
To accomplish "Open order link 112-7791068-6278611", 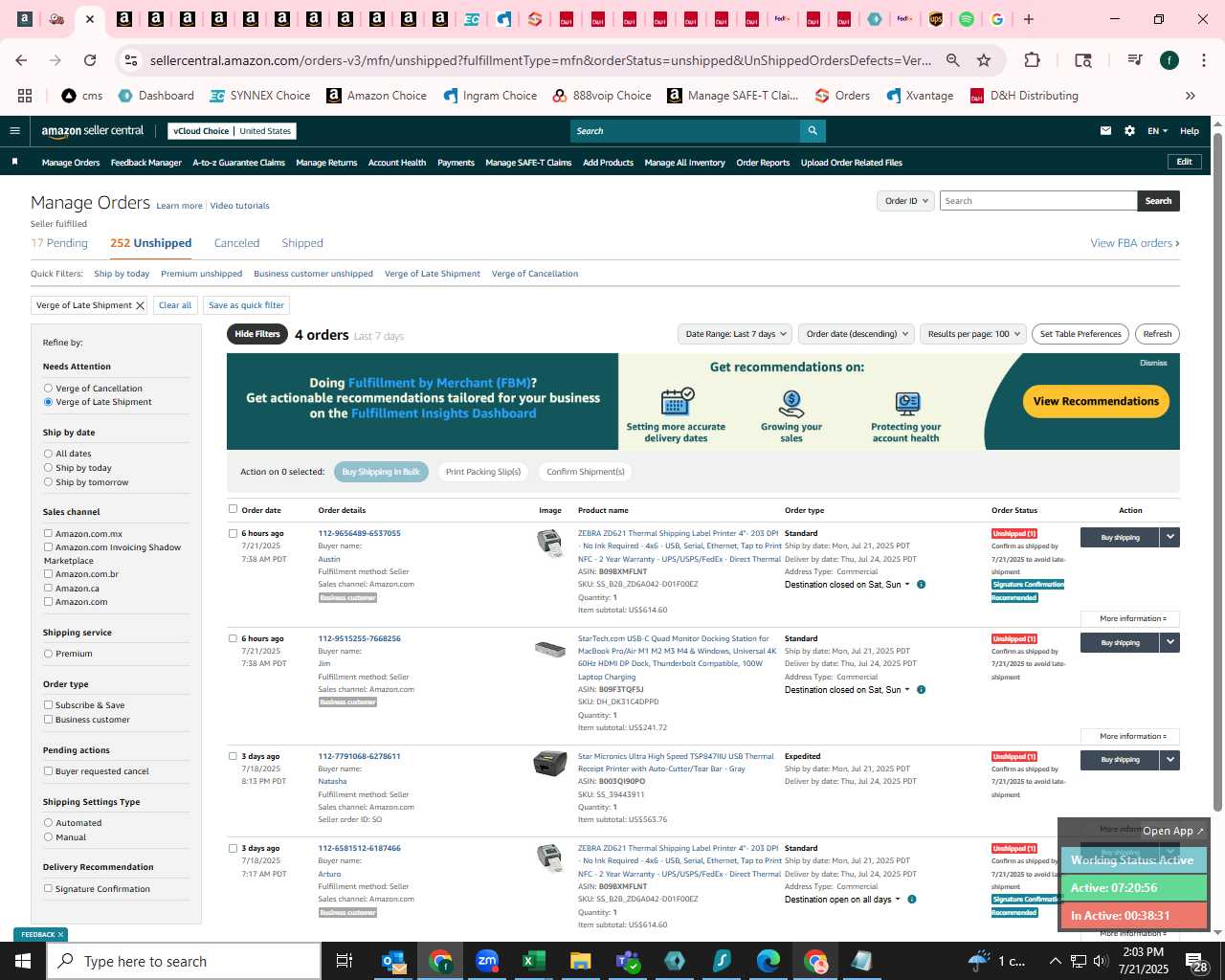I will [x=359, y=756].
